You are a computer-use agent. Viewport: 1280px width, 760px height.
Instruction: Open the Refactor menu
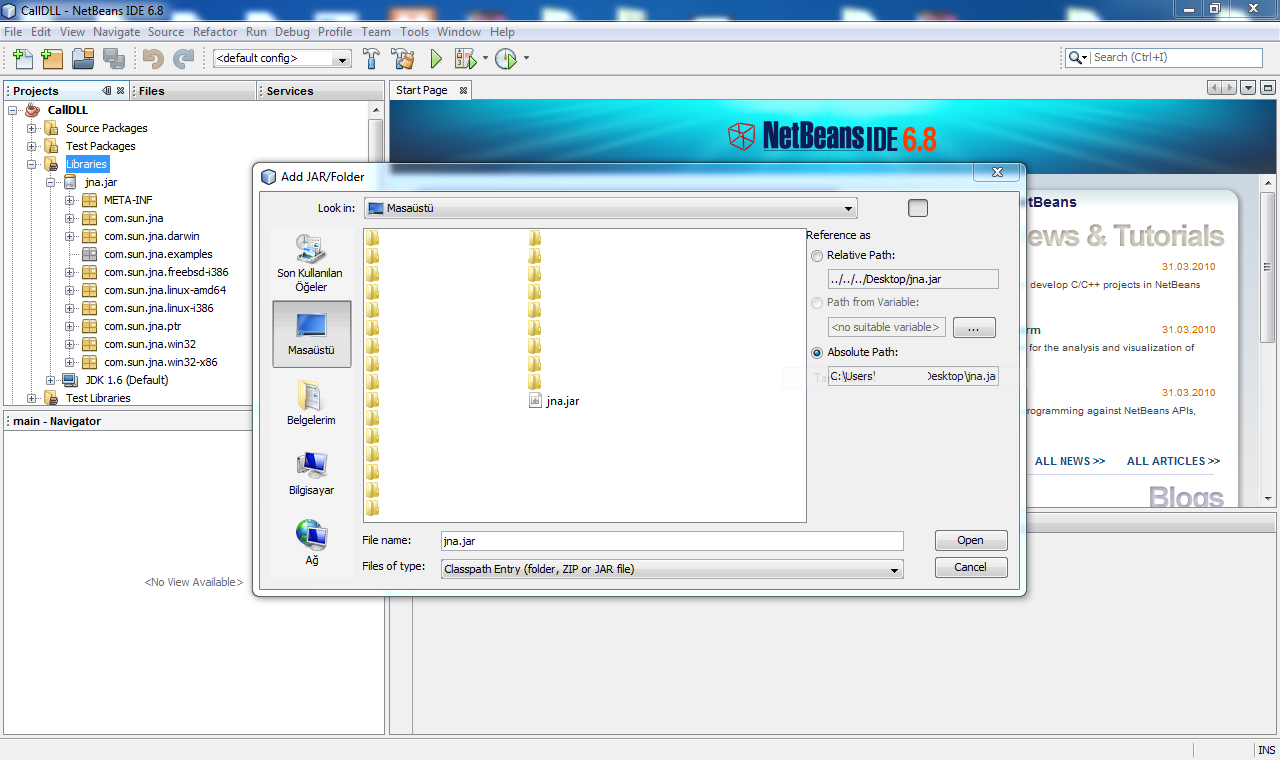click(215, 32)
